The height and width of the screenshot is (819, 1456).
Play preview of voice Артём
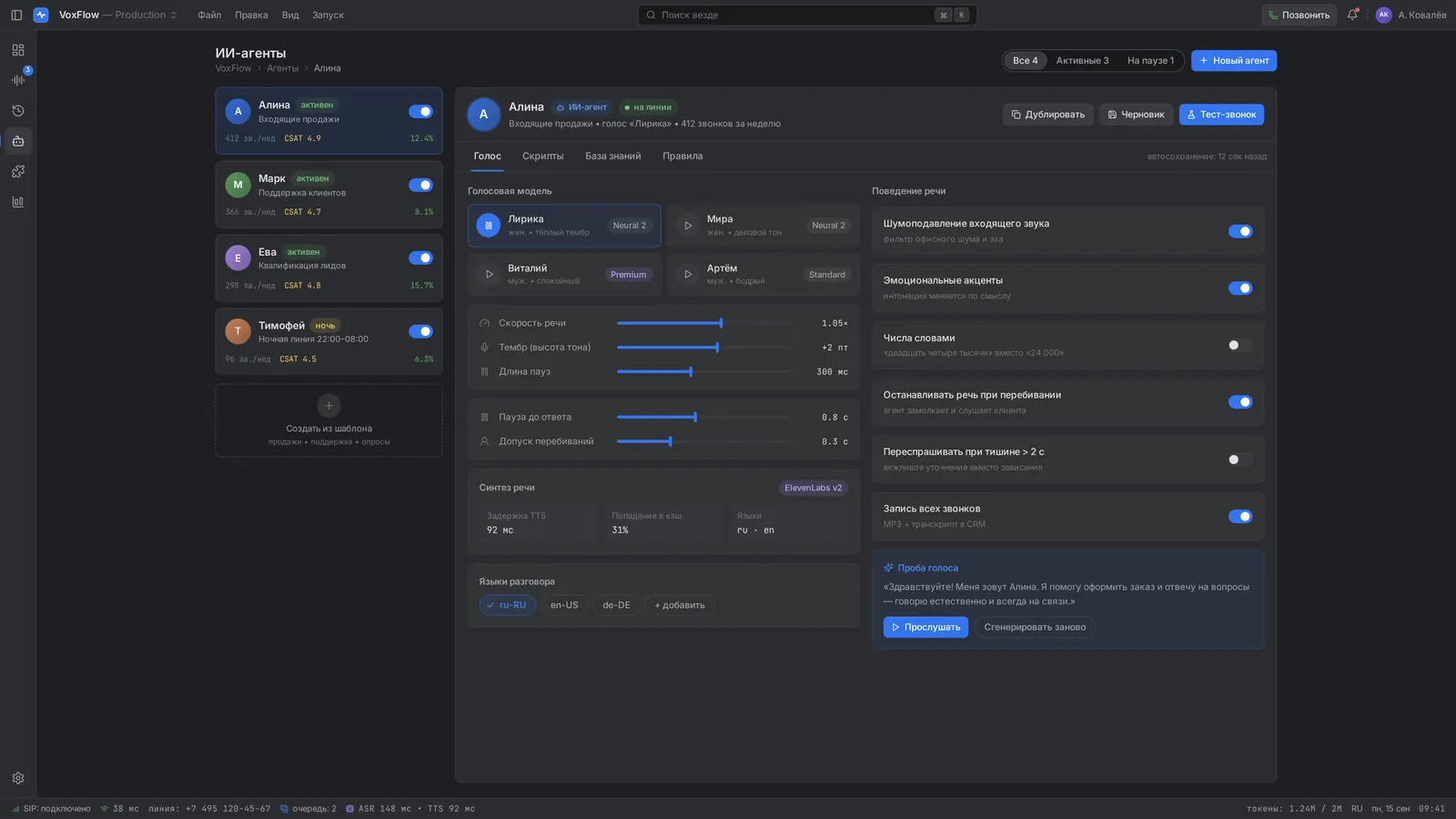pyautogui.click(x=688, y=274)
